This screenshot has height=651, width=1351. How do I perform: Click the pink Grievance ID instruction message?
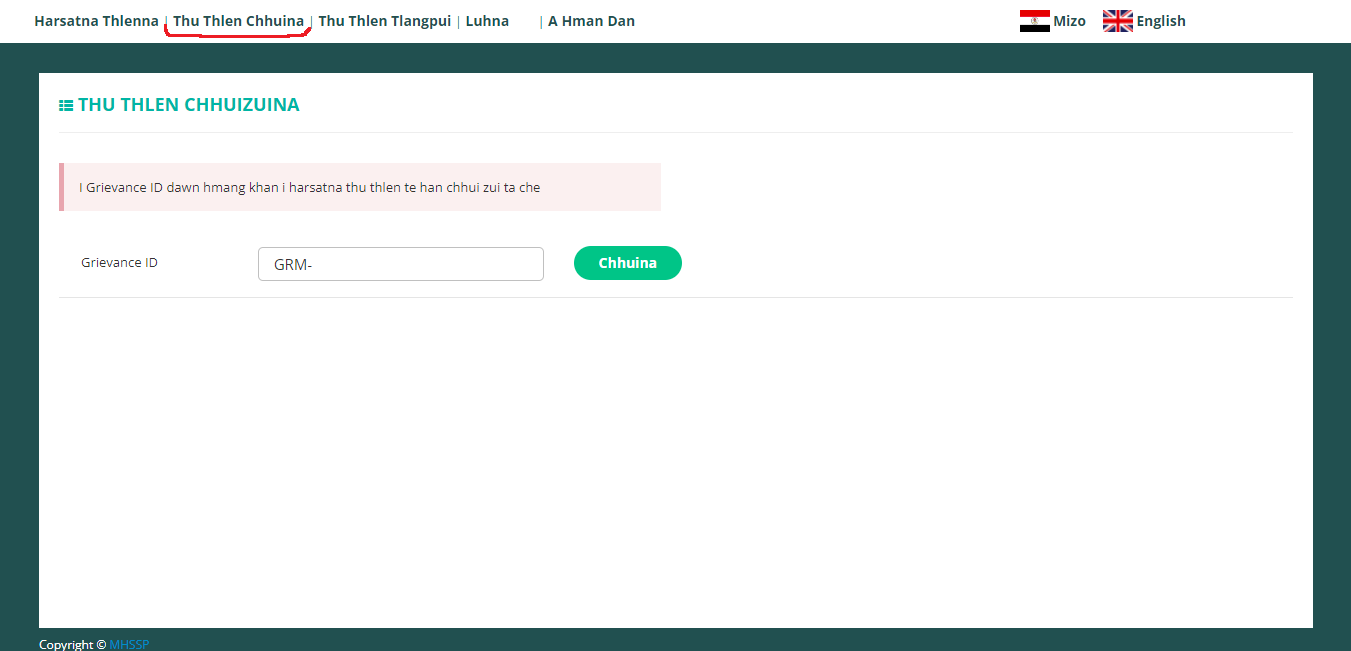click(360, 187)
